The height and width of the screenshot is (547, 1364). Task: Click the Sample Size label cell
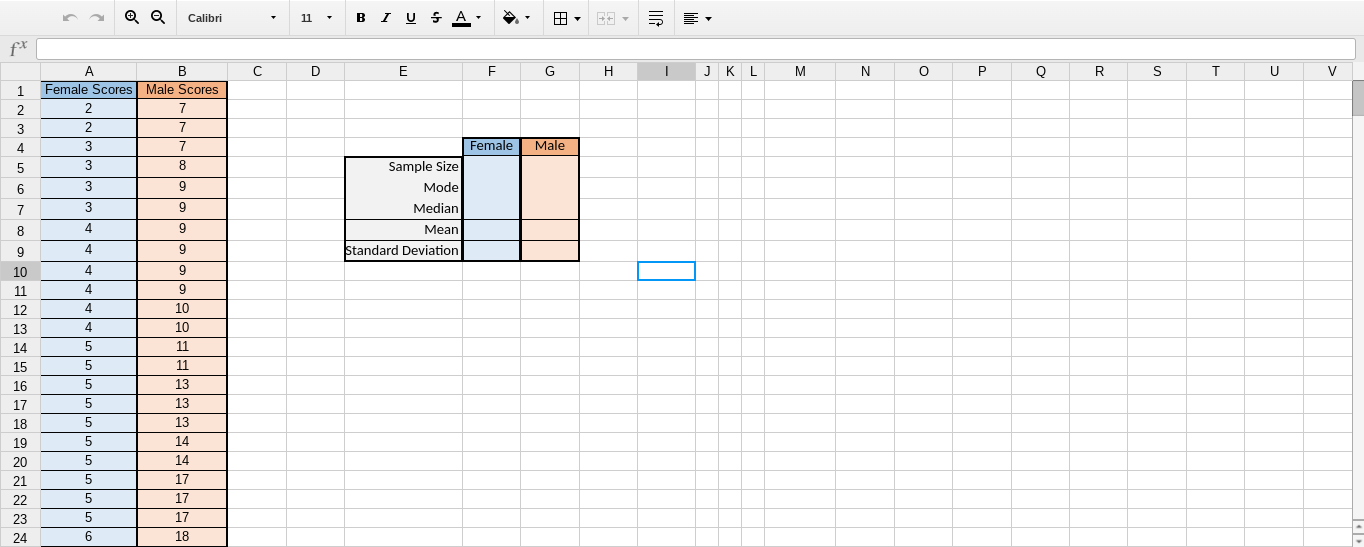pos(403,167)
